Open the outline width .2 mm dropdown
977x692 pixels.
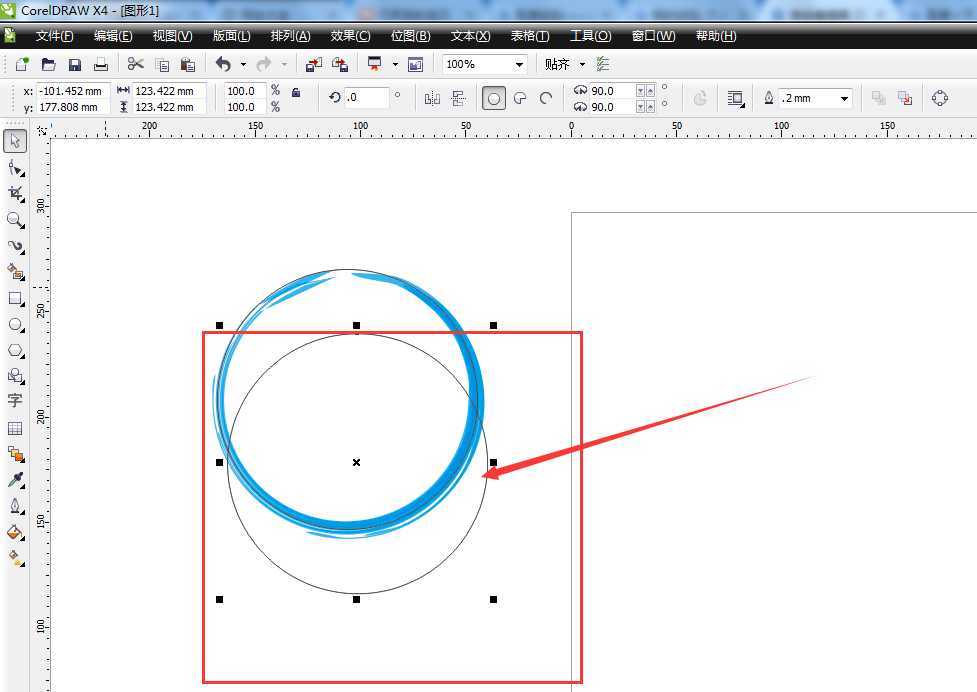(845, 98)
